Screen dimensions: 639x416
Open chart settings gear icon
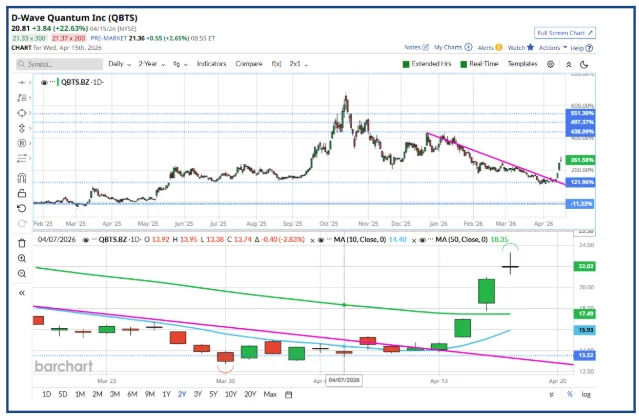[550, 64]
